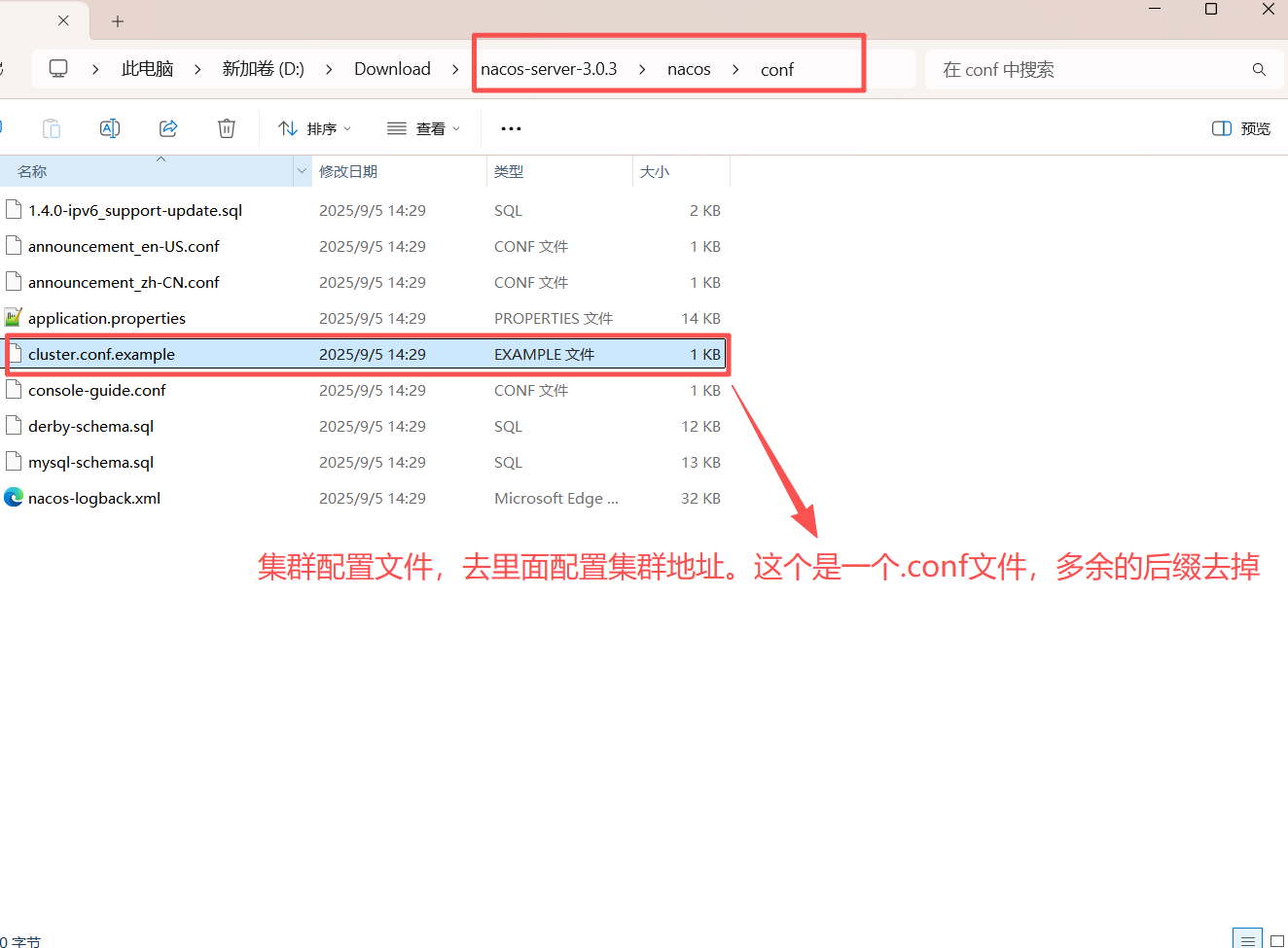Click the PROPERTIES 文件 type cell
The height and width of the screenshot is (948, 1288).
pyautogui.click(x=554, y=318)
